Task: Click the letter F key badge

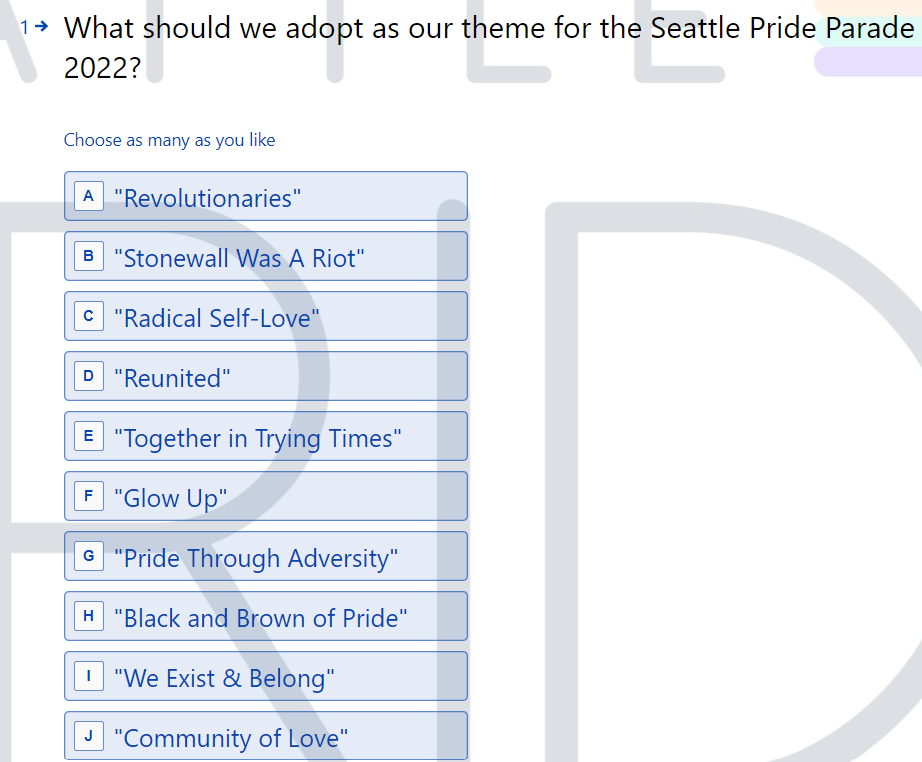Action: pos(89,496)
